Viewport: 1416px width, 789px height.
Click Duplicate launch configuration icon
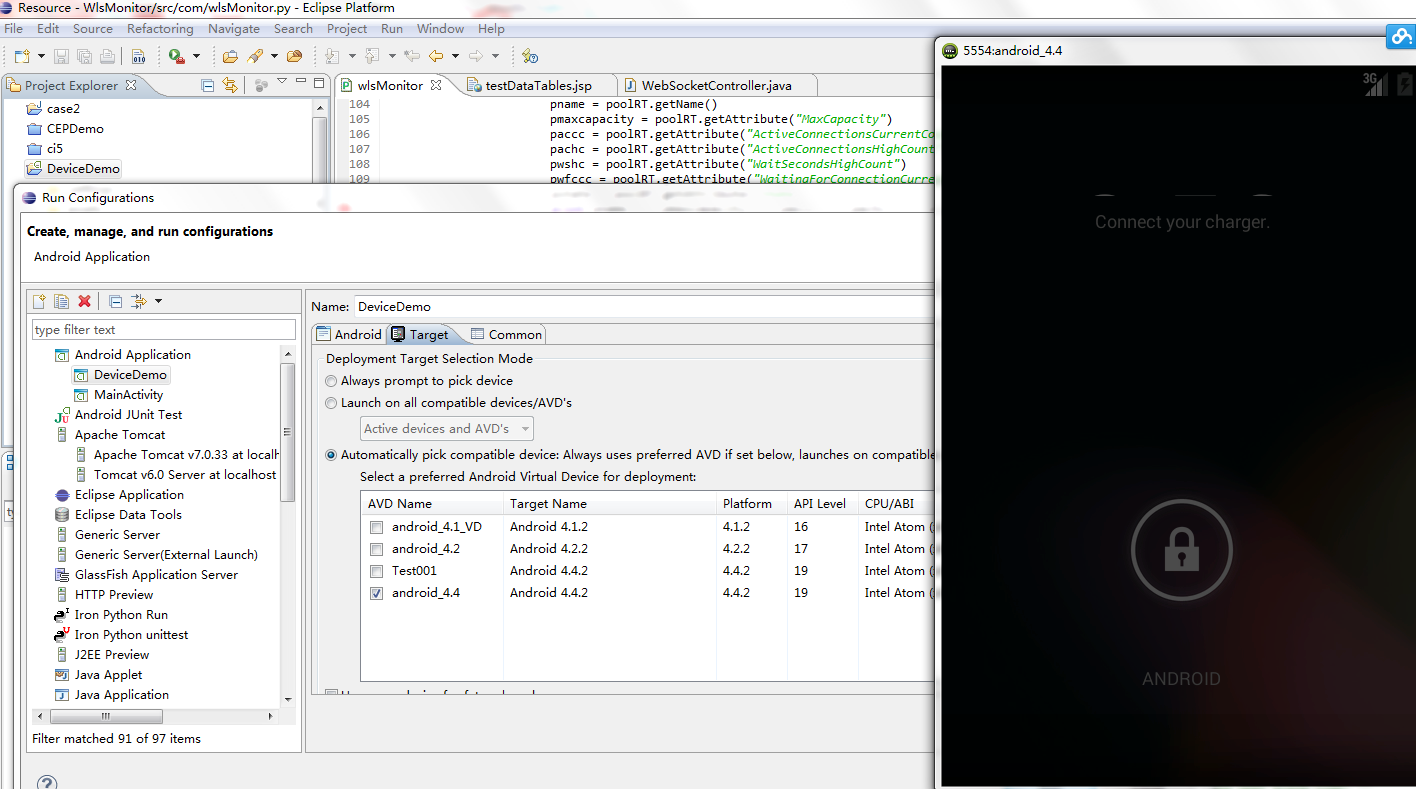[x=62, y=301]
